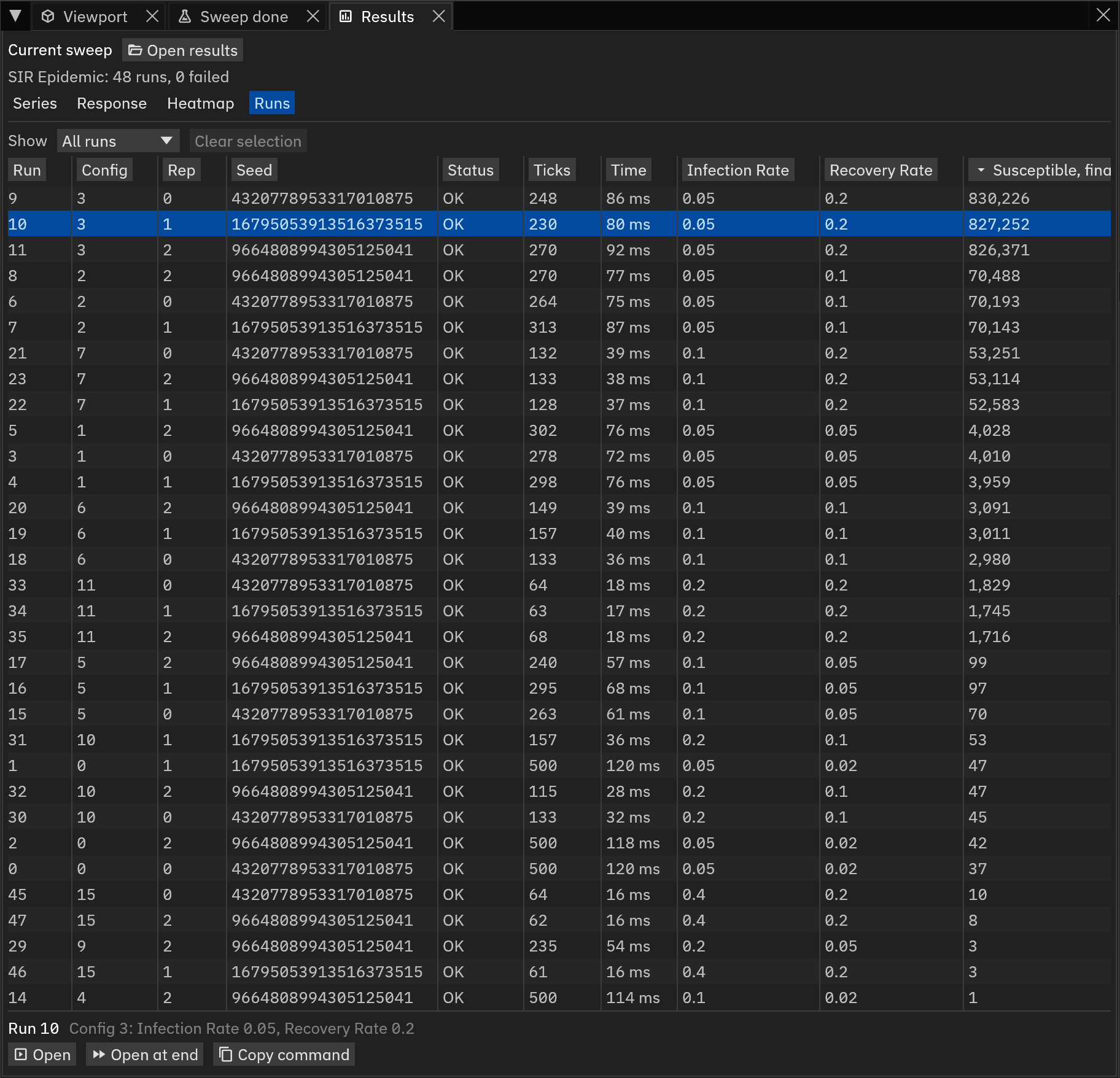Switch to the Series view

click(35, 103)
